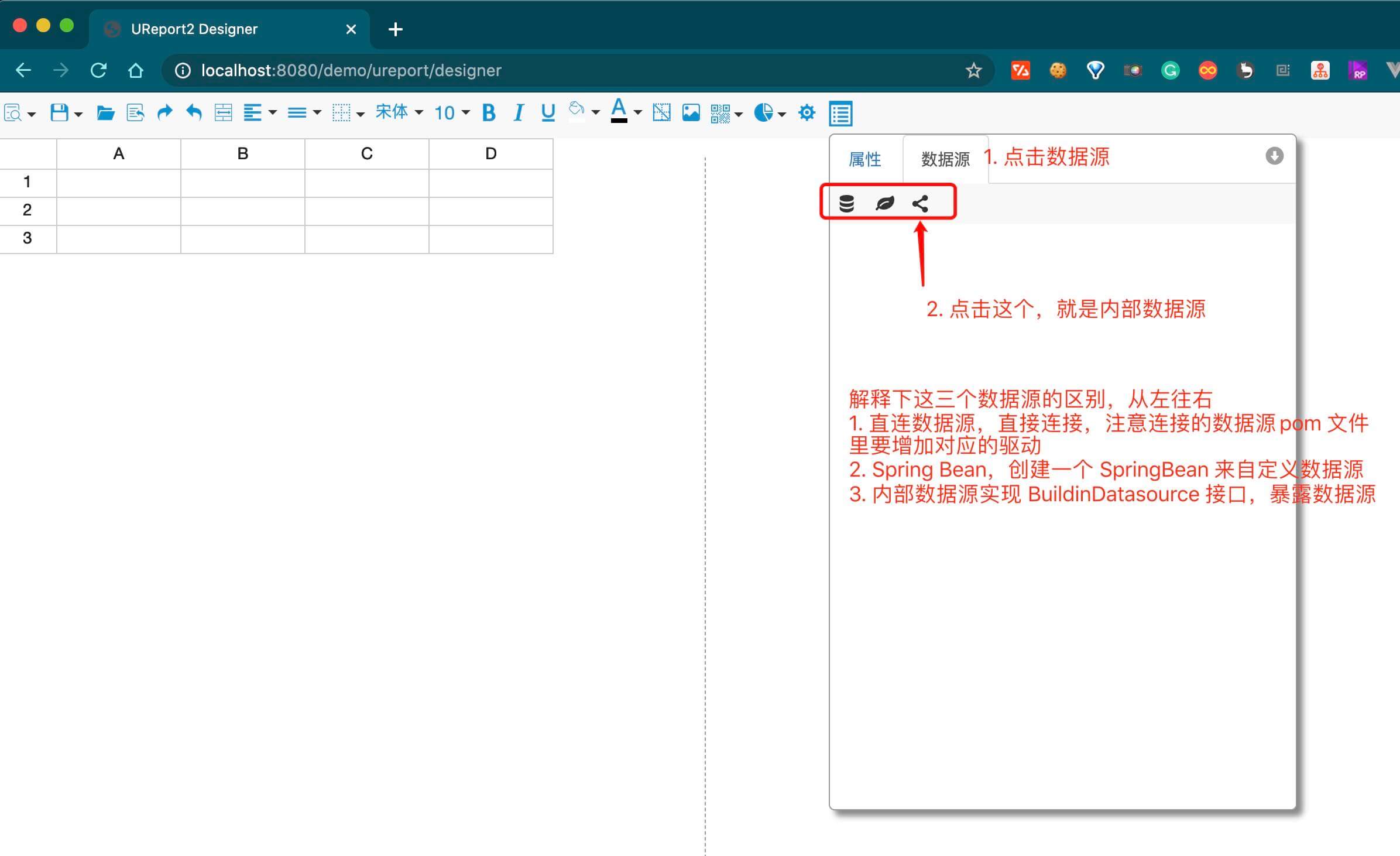Expand the save options dropdown
Viewport: 1400px width, 856px height.
[78, 114]
